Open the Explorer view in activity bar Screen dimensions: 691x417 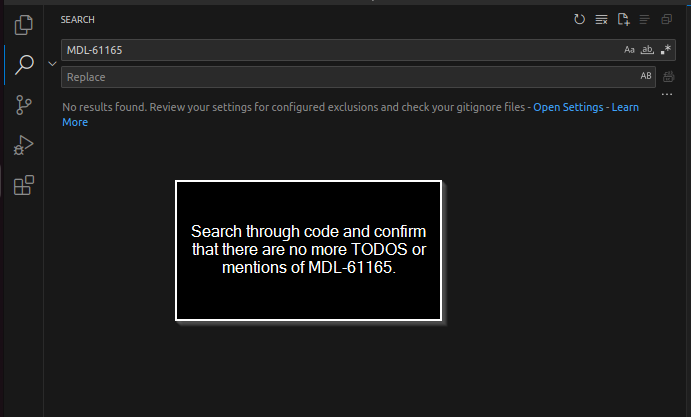[x=24, y=25]
